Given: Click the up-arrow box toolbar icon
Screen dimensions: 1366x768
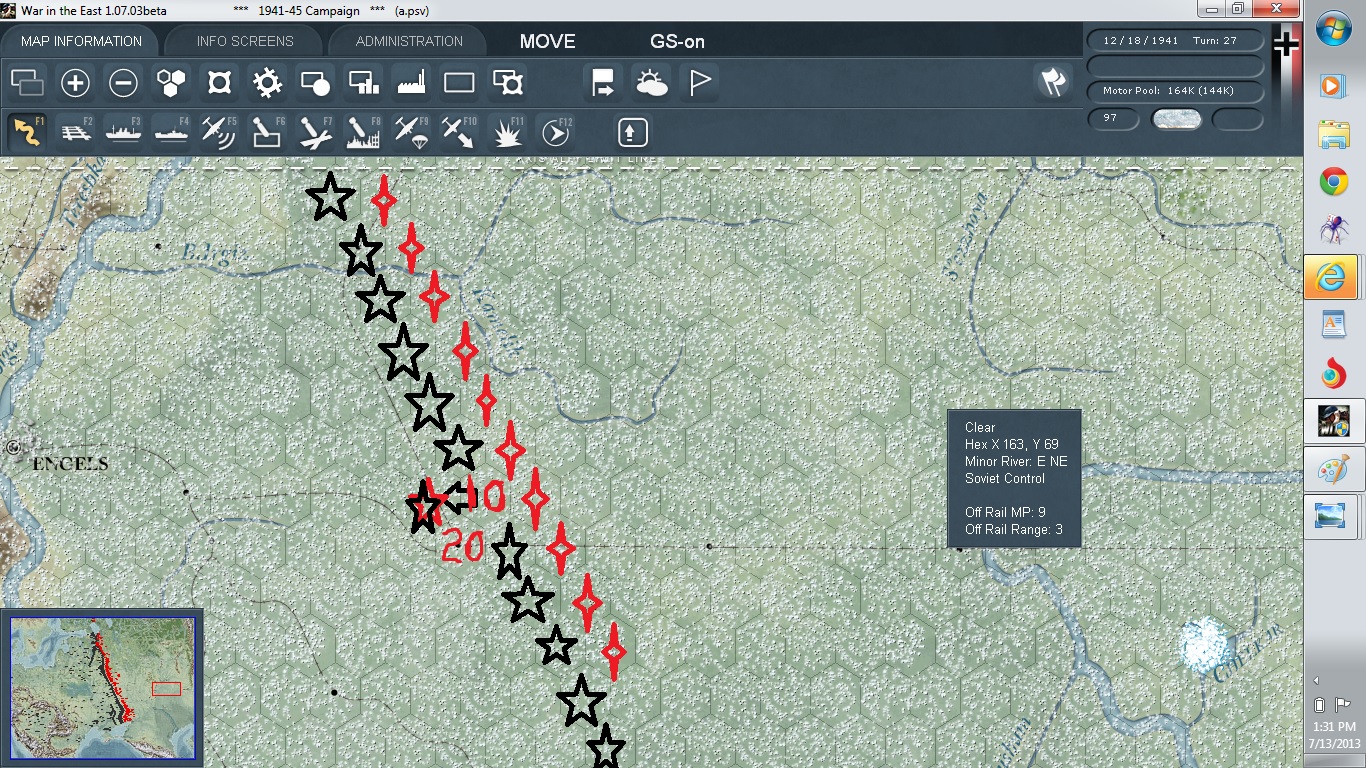Looking at the screenshot, I should pos(633,132).
